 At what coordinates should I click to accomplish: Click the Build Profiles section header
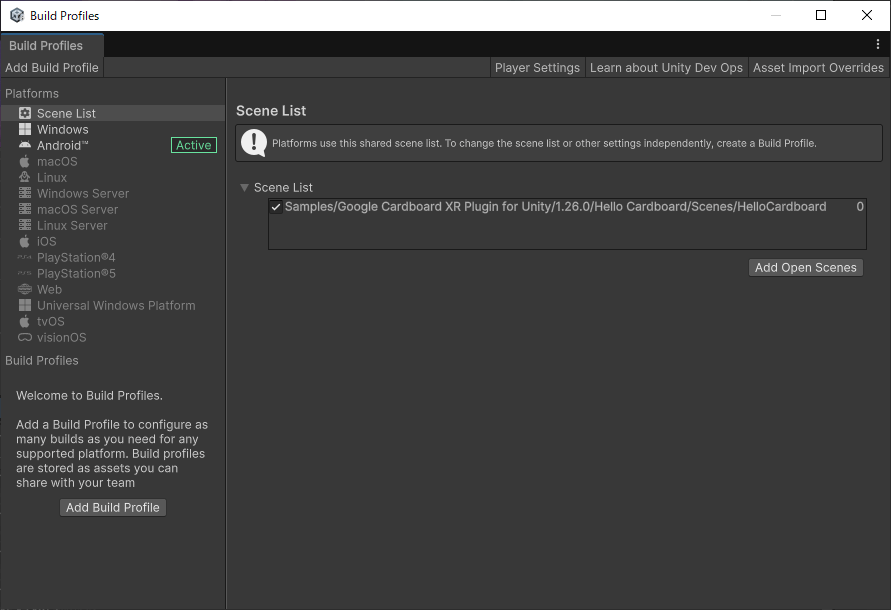[x=41, y=360]
